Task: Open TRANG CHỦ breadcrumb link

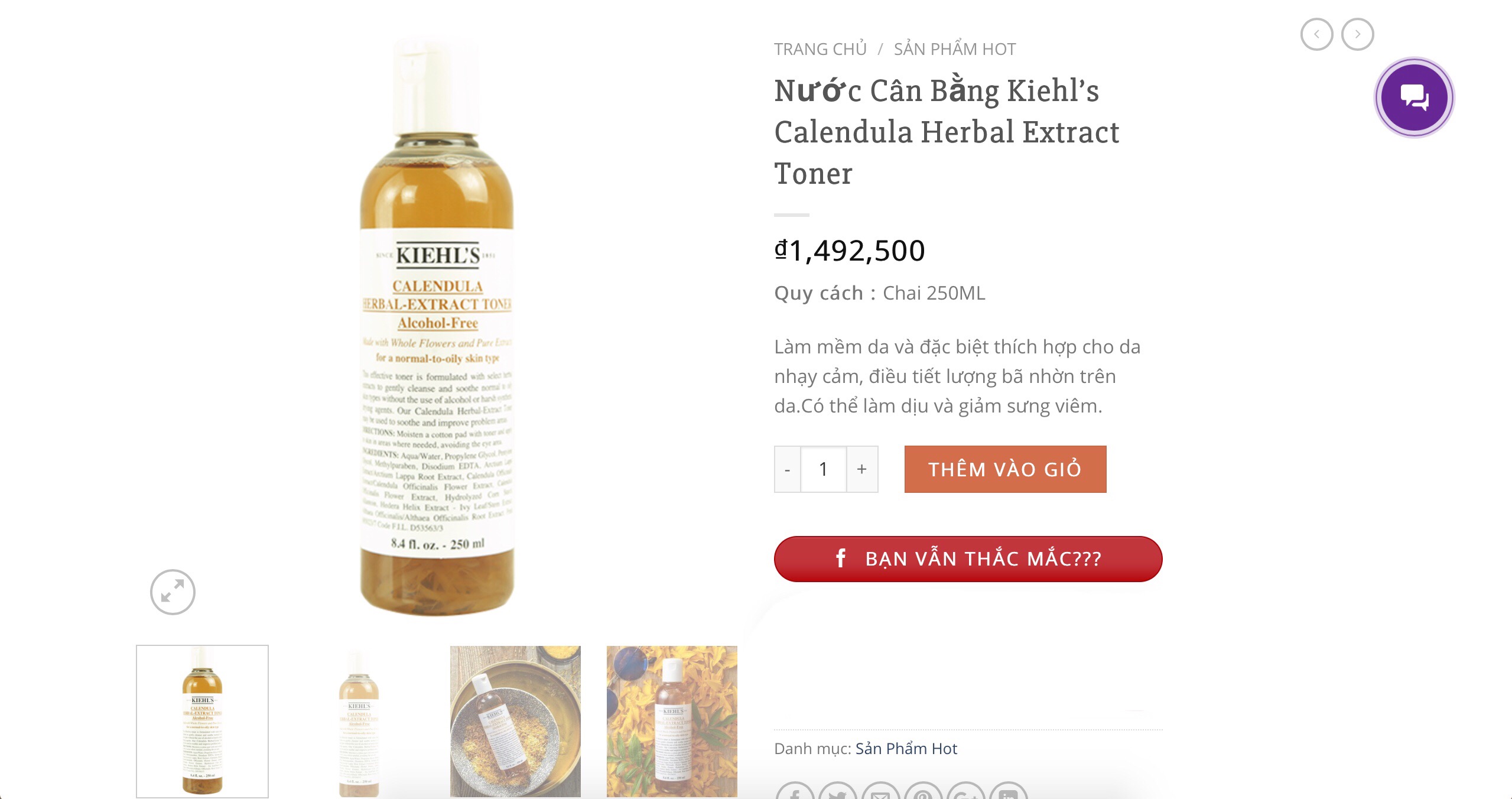Action: click(820, 49)
